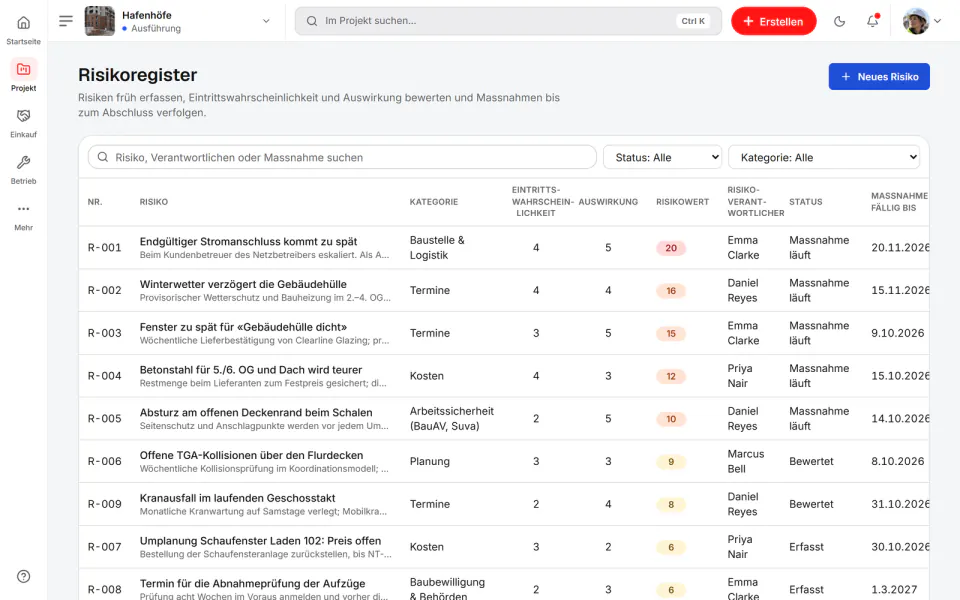Image resolution: width=960 pixels, height=600 pixels.
Task: Click 'Planung' category in R-006 row
Action: (430, 461)
